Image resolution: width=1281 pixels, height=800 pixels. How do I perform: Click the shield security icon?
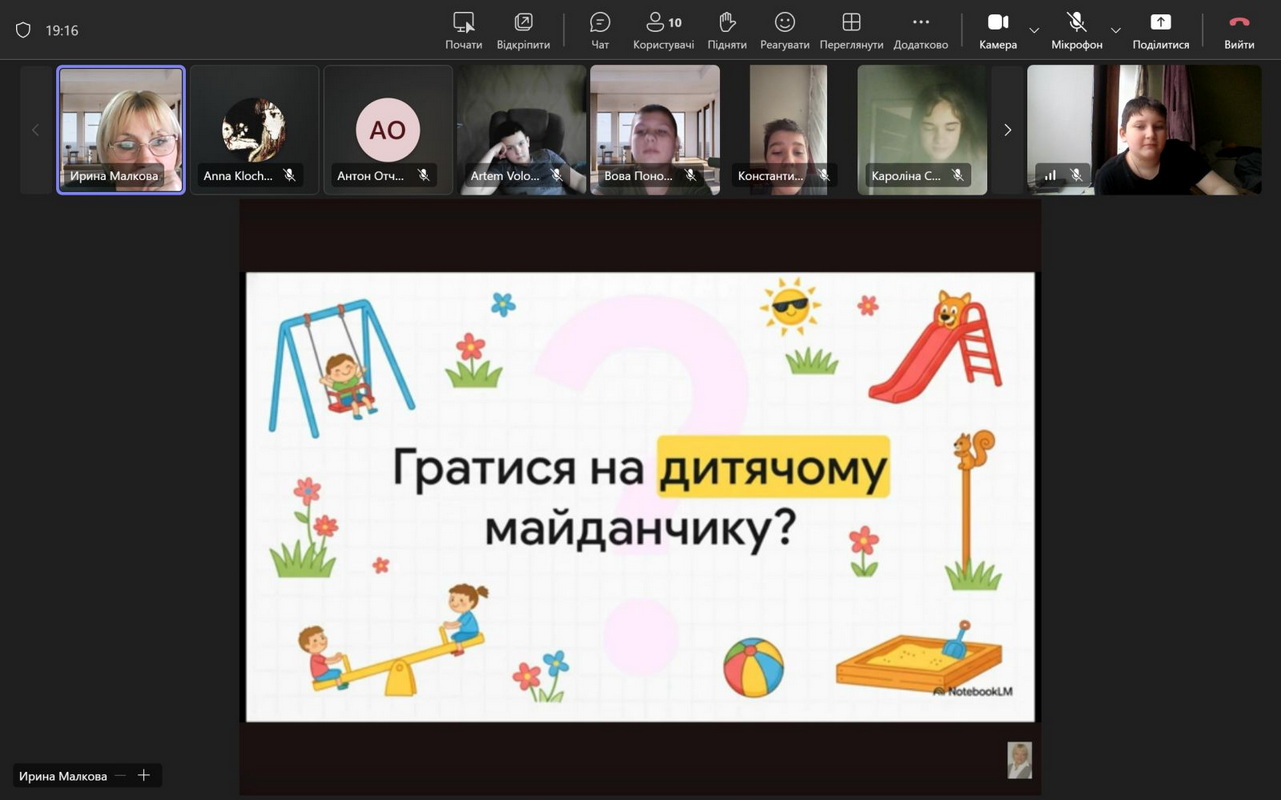23,30
